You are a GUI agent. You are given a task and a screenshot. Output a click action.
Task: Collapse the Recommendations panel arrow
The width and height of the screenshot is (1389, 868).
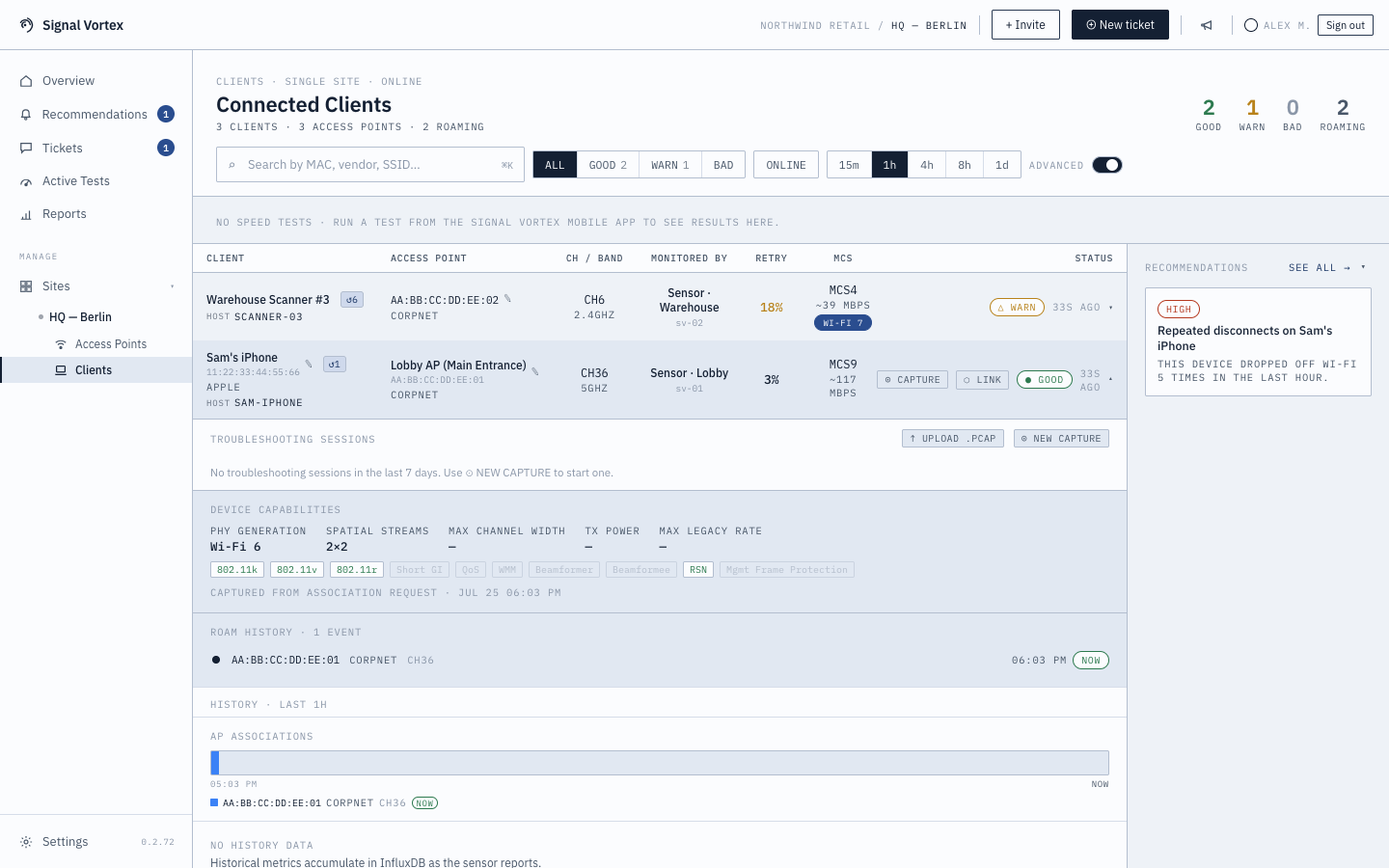click(1363, 267)
